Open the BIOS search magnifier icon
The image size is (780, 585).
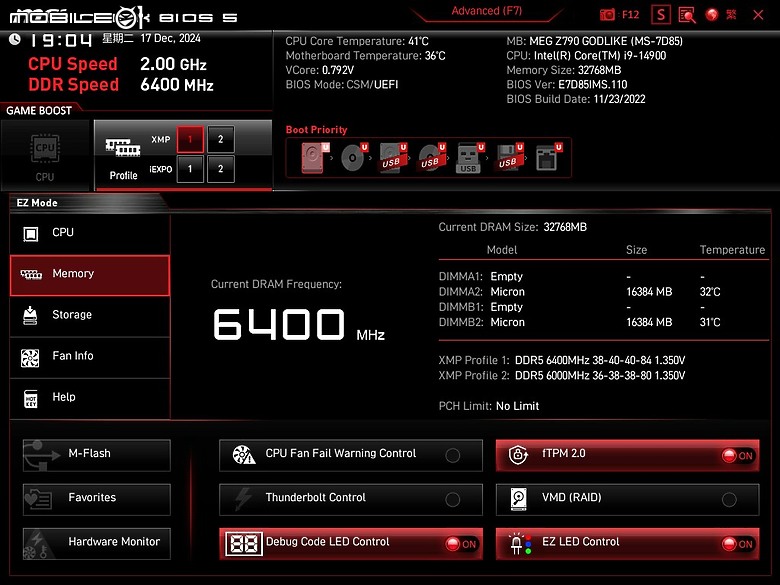point(687,15)
